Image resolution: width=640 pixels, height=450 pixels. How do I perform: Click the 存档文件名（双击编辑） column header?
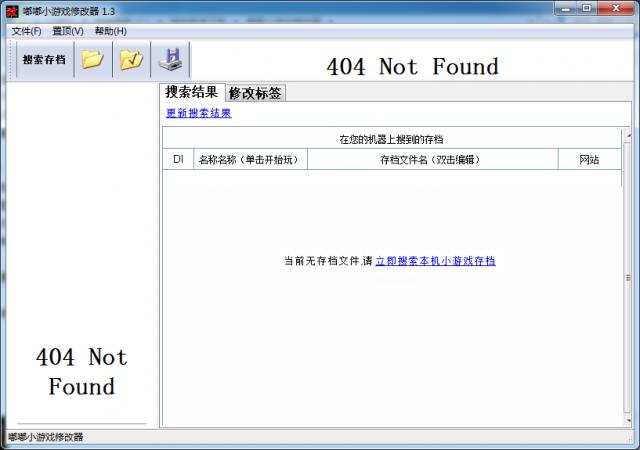point(432,159)
